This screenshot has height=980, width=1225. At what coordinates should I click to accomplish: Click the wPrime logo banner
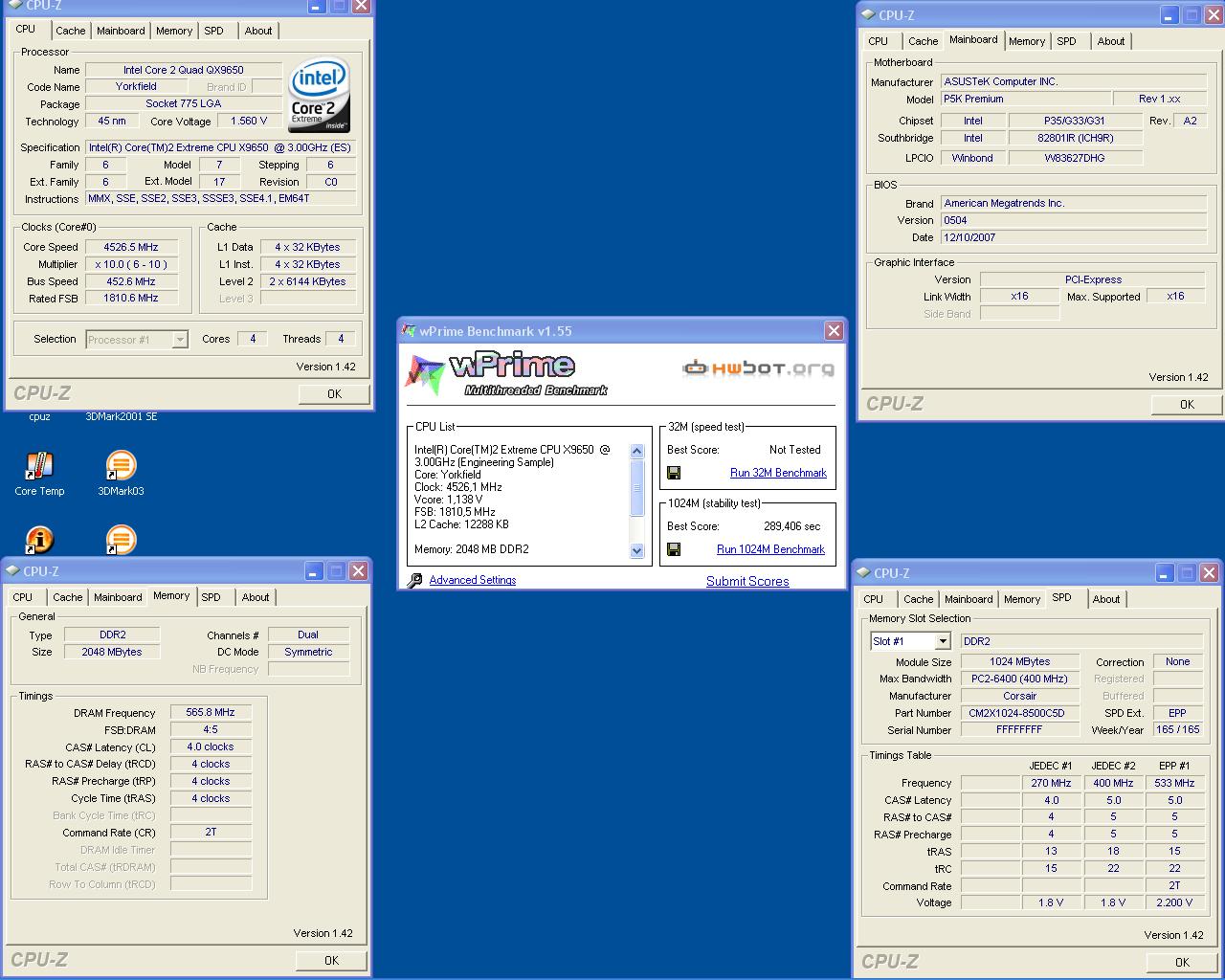pos(505,374)
